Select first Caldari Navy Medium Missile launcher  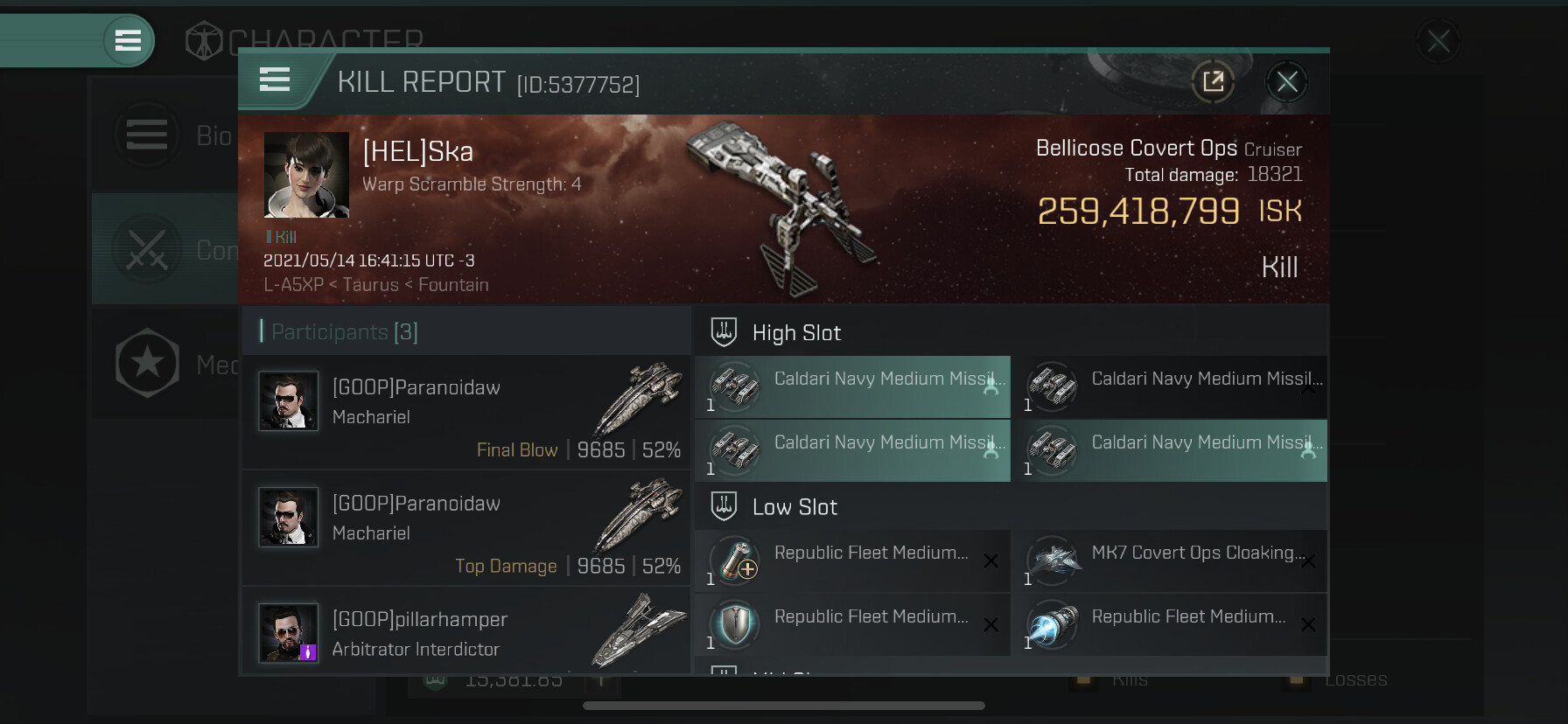852,386
